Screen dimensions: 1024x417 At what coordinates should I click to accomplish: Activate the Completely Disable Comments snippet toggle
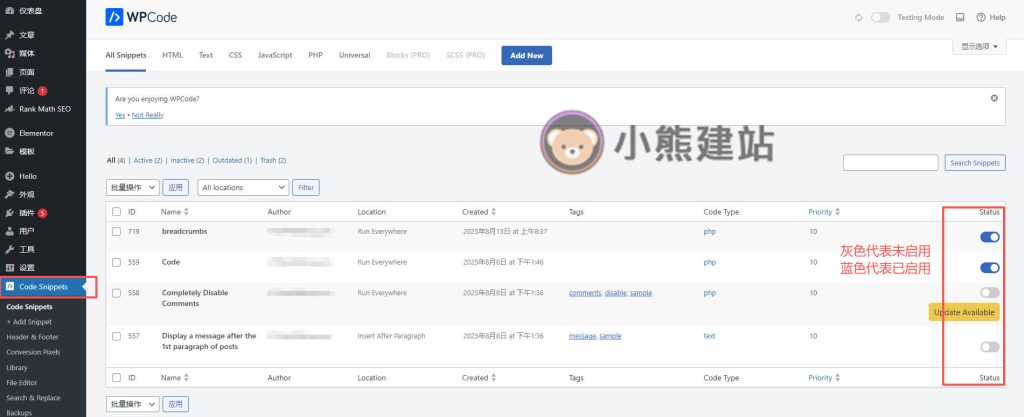[x=989, y=292]
